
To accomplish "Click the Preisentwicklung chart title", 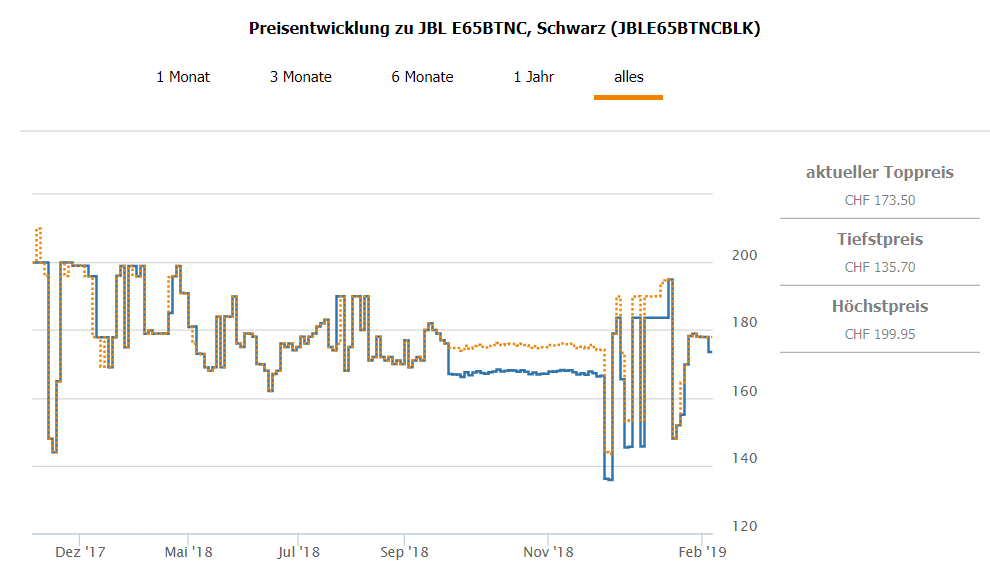I will [504, 28].
